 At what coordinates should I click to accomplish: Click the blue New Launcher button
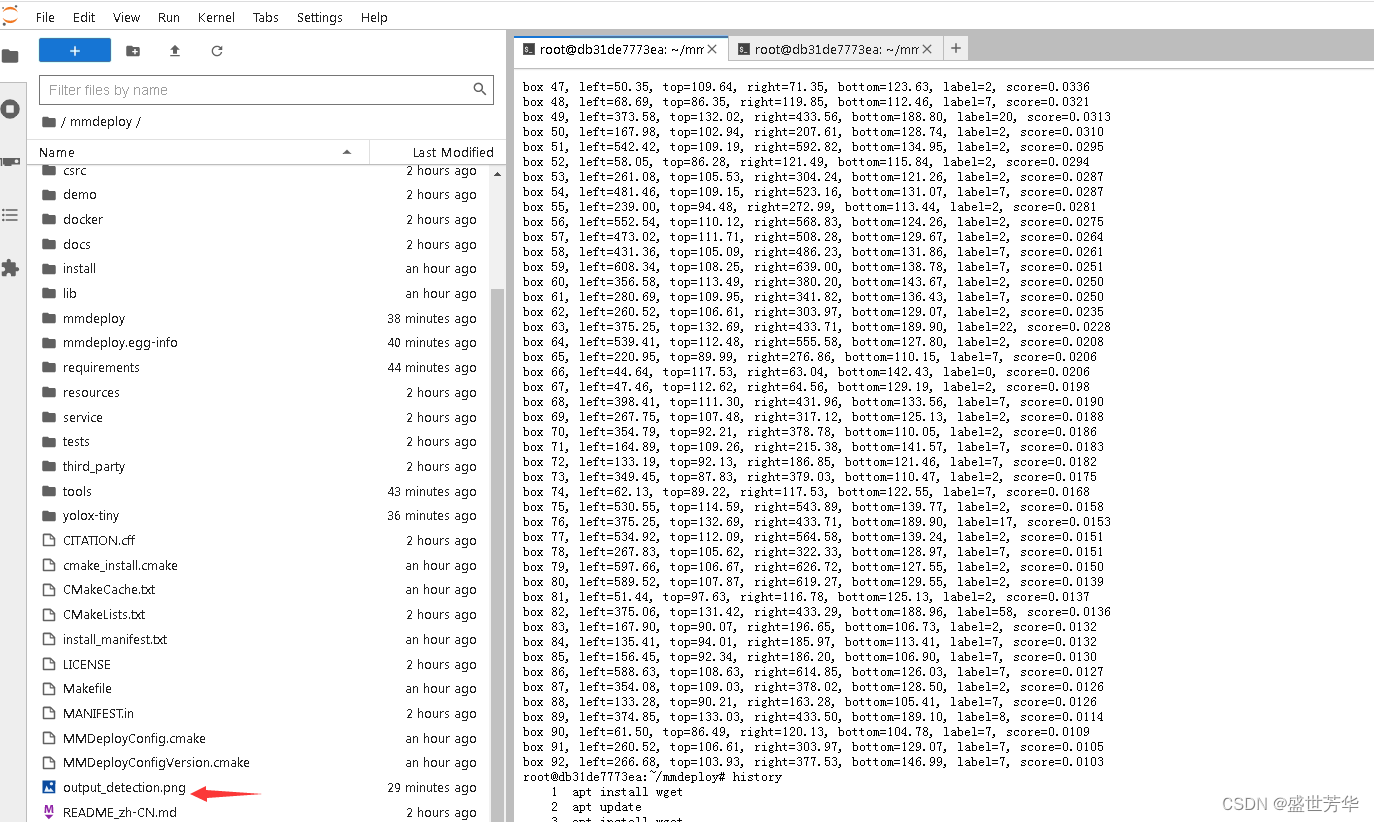tap(74, 50)
